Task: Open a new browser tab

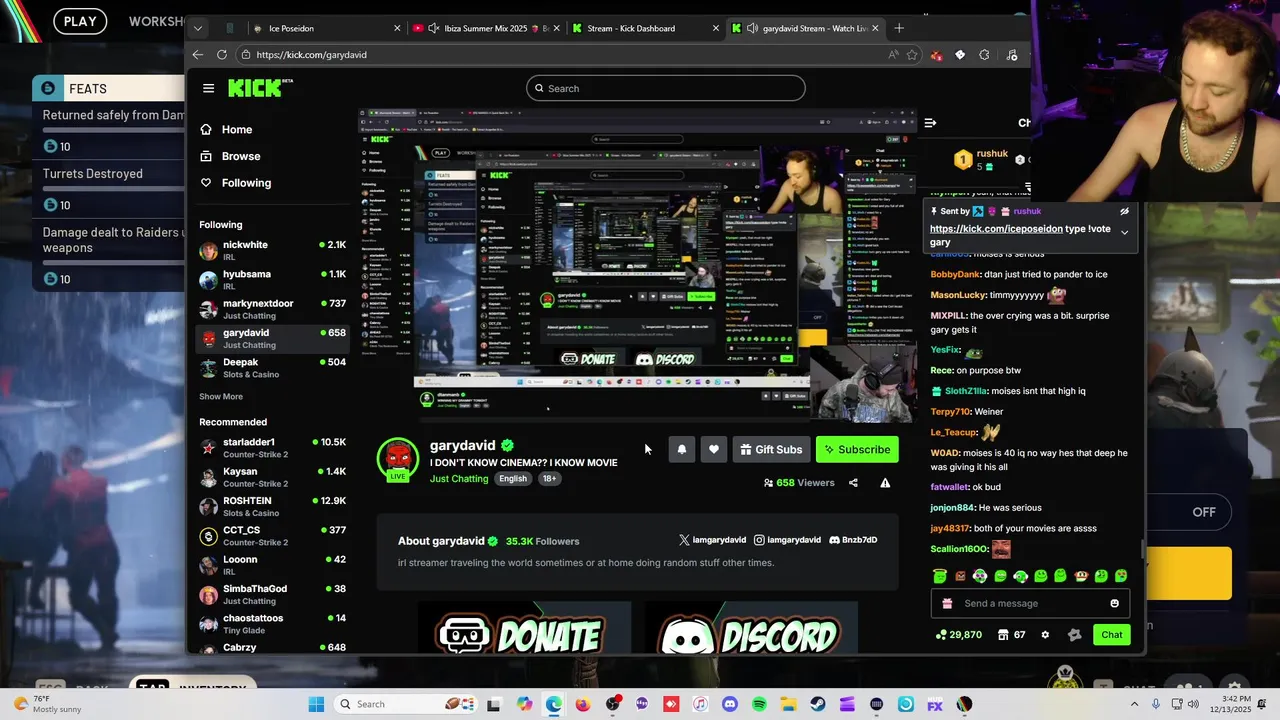Action: [x=899, y=28]
